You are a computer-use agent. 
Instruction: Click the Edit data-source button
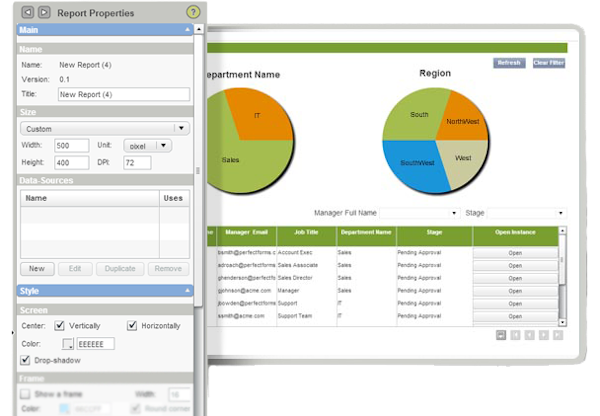click(x=75, y=269)
